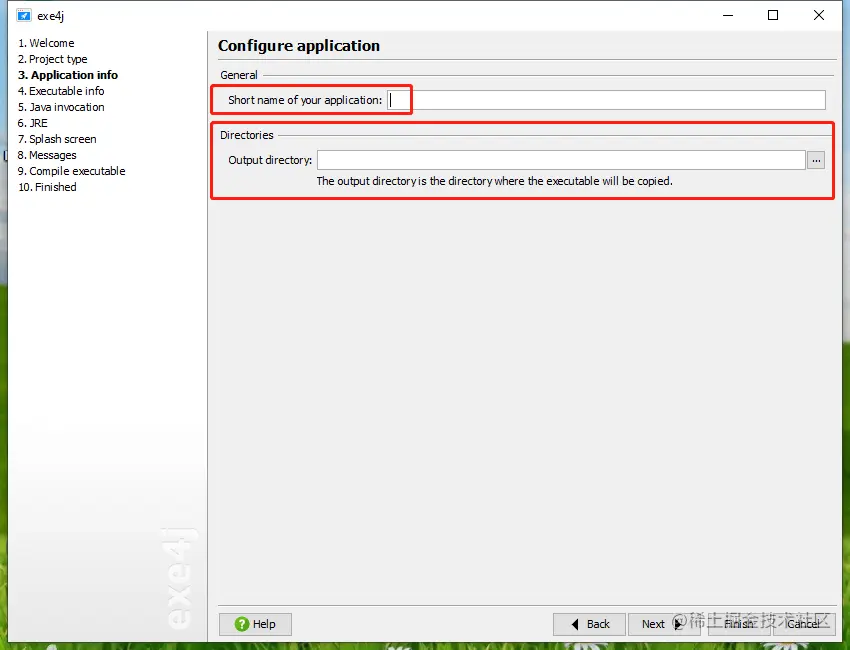This screenshot has height=650, width=850.
Task: Maximize the exe4j window
Action: [773, 15]
